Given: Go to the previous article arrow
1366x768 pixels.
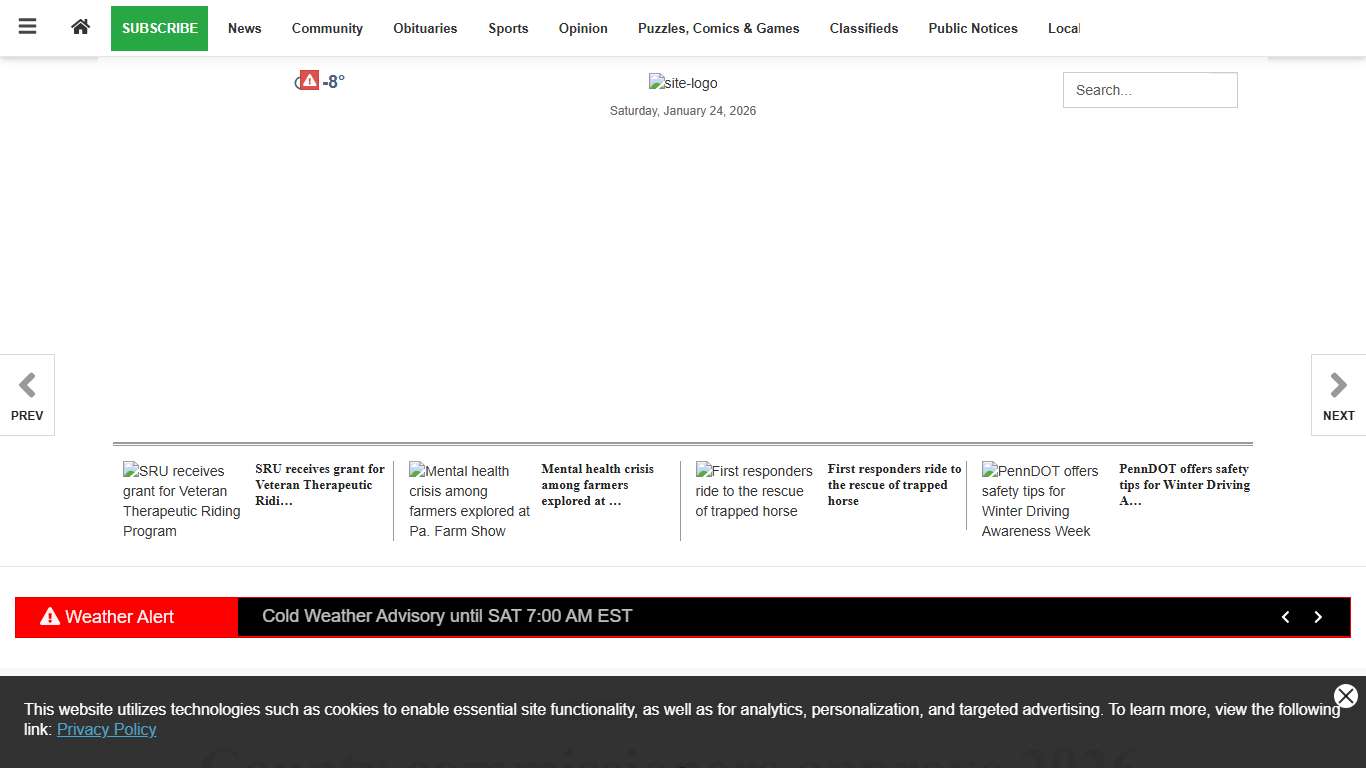Looking at the screenshot, I should pos(27,395).
